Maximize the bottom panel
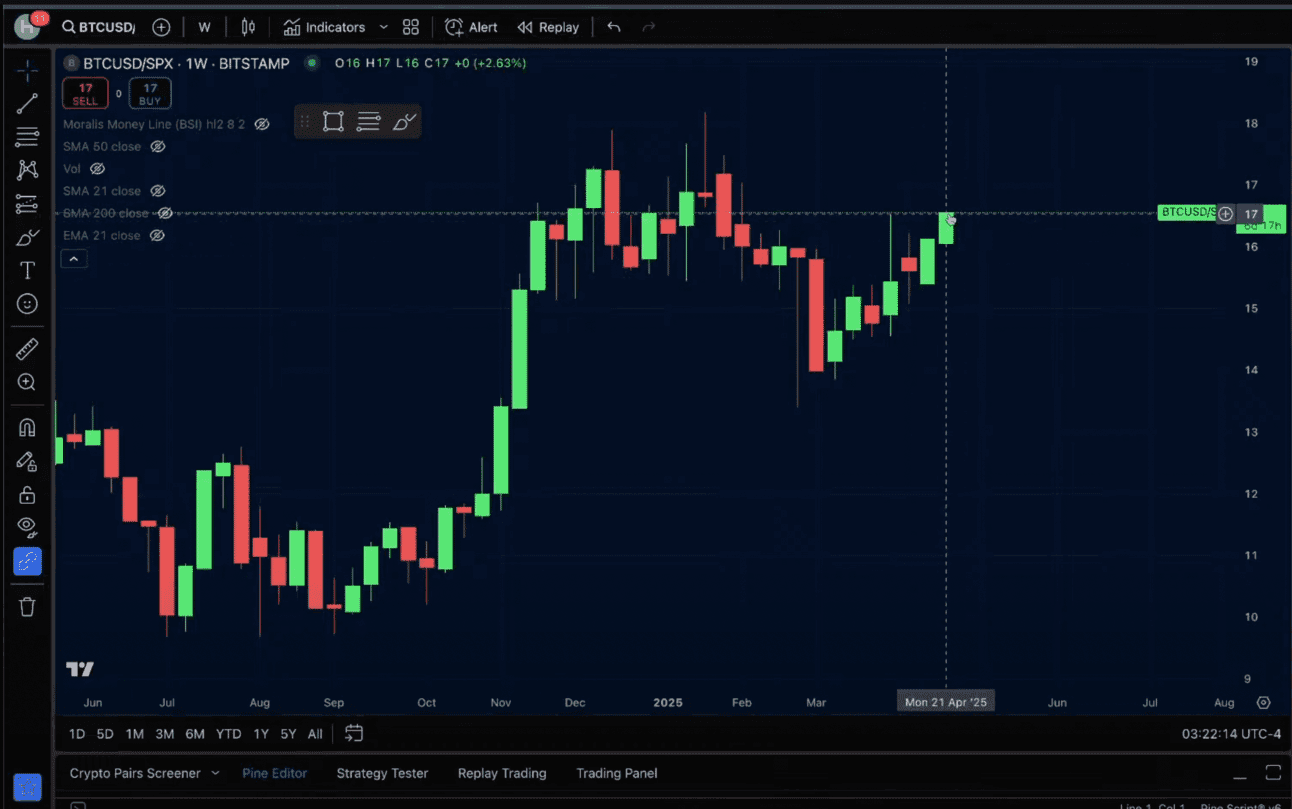 [x=1273, y=773]
